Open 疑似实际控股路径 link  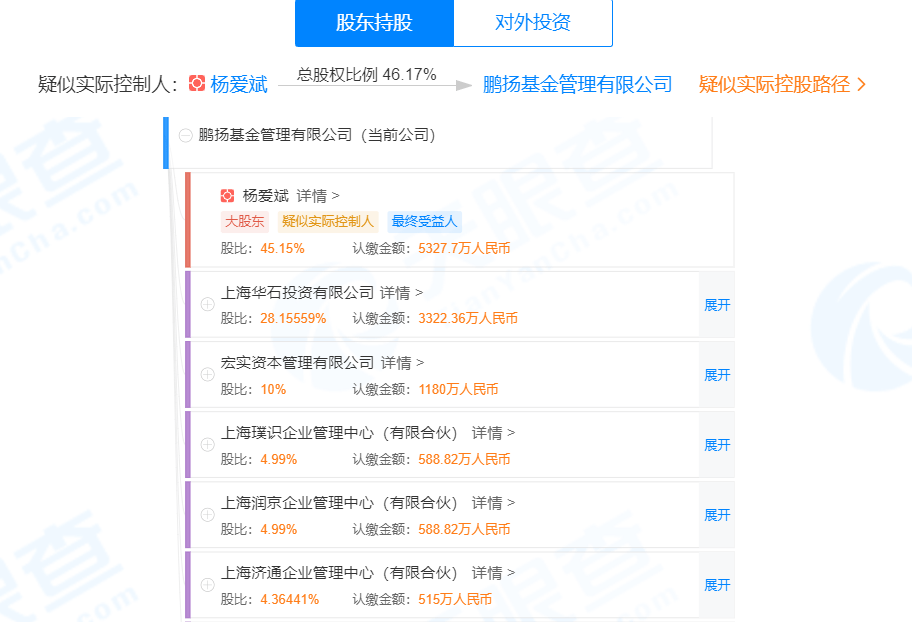click(774, 84)
